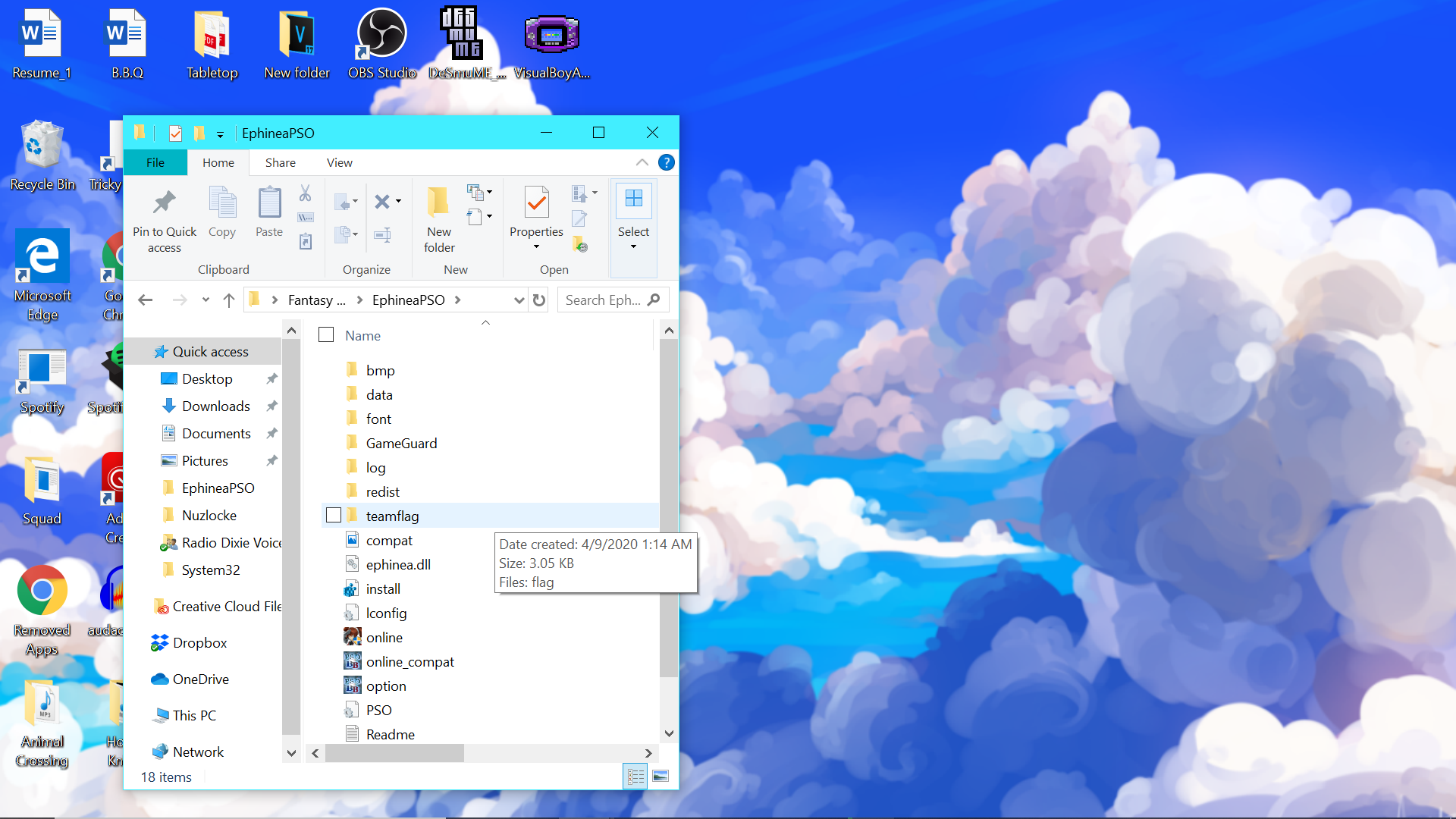The height and width of the screenshot is (819, 1456).
Task: Open the Easy access dropdown
Action: (x=479, y=217)
